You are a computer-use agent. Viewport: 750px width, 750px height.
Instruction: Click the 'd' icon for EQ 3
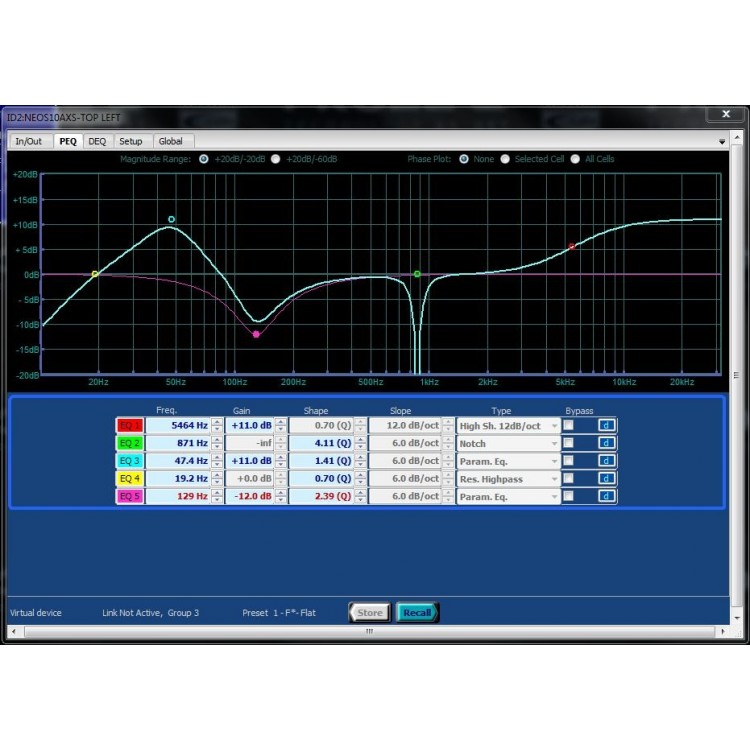(607, 461)
